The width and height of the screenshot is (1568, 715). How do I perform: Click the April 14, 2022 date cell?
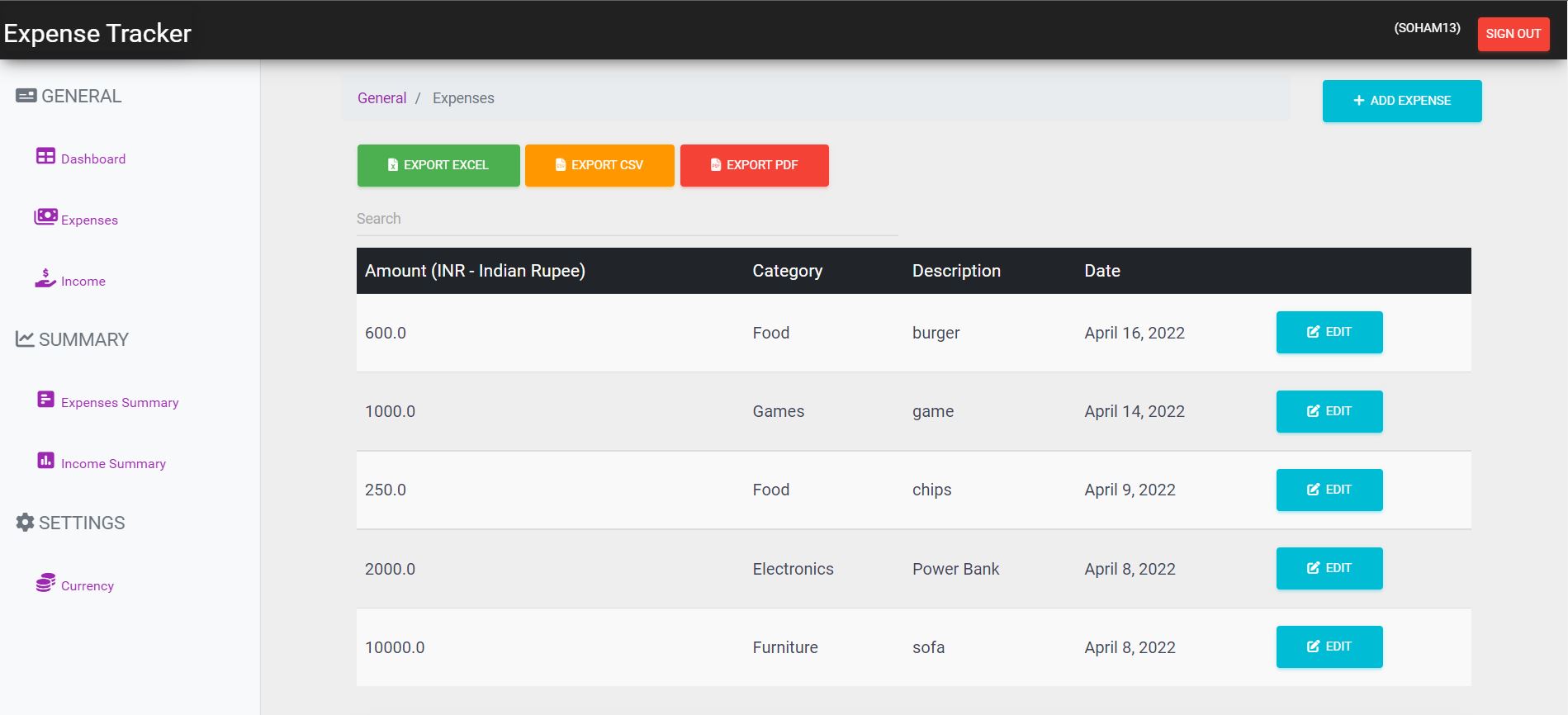coord(1135,411)
